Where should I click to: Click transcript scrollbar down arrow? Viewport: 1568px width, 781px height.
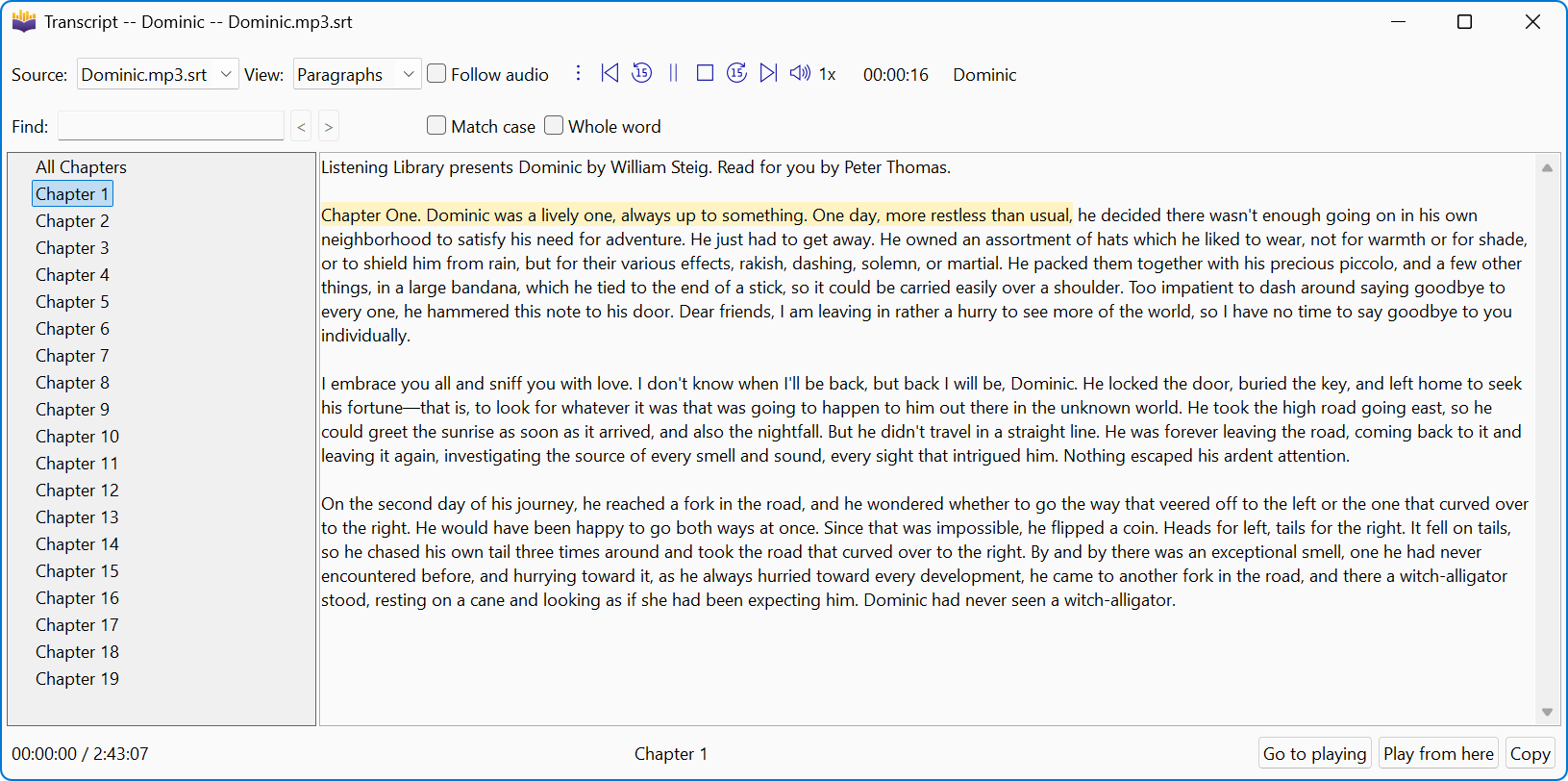(x=1547, y=712)
